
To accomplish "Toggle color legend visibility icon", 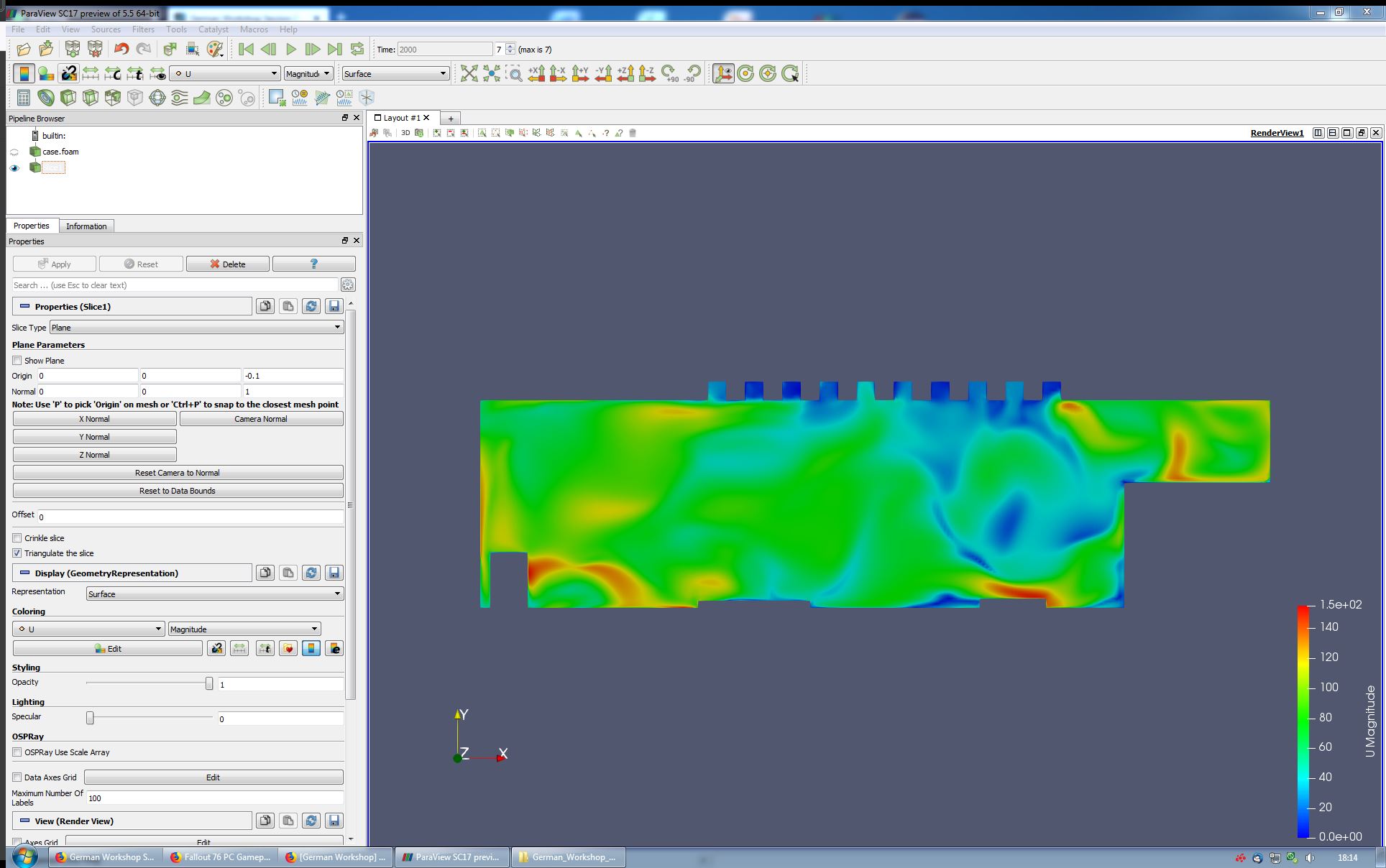I will click(24, 73).
